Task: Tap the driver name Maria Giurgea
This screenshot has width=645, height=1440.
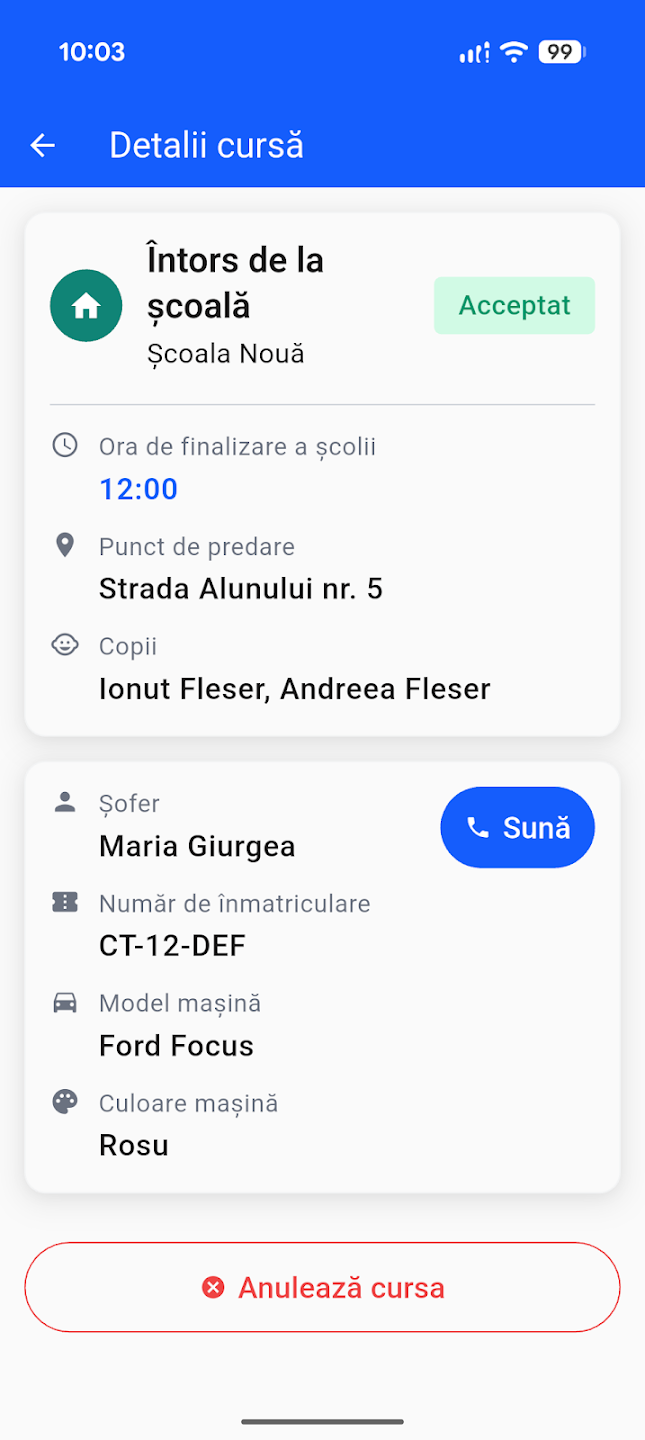Action: click(x=197, y=847)
